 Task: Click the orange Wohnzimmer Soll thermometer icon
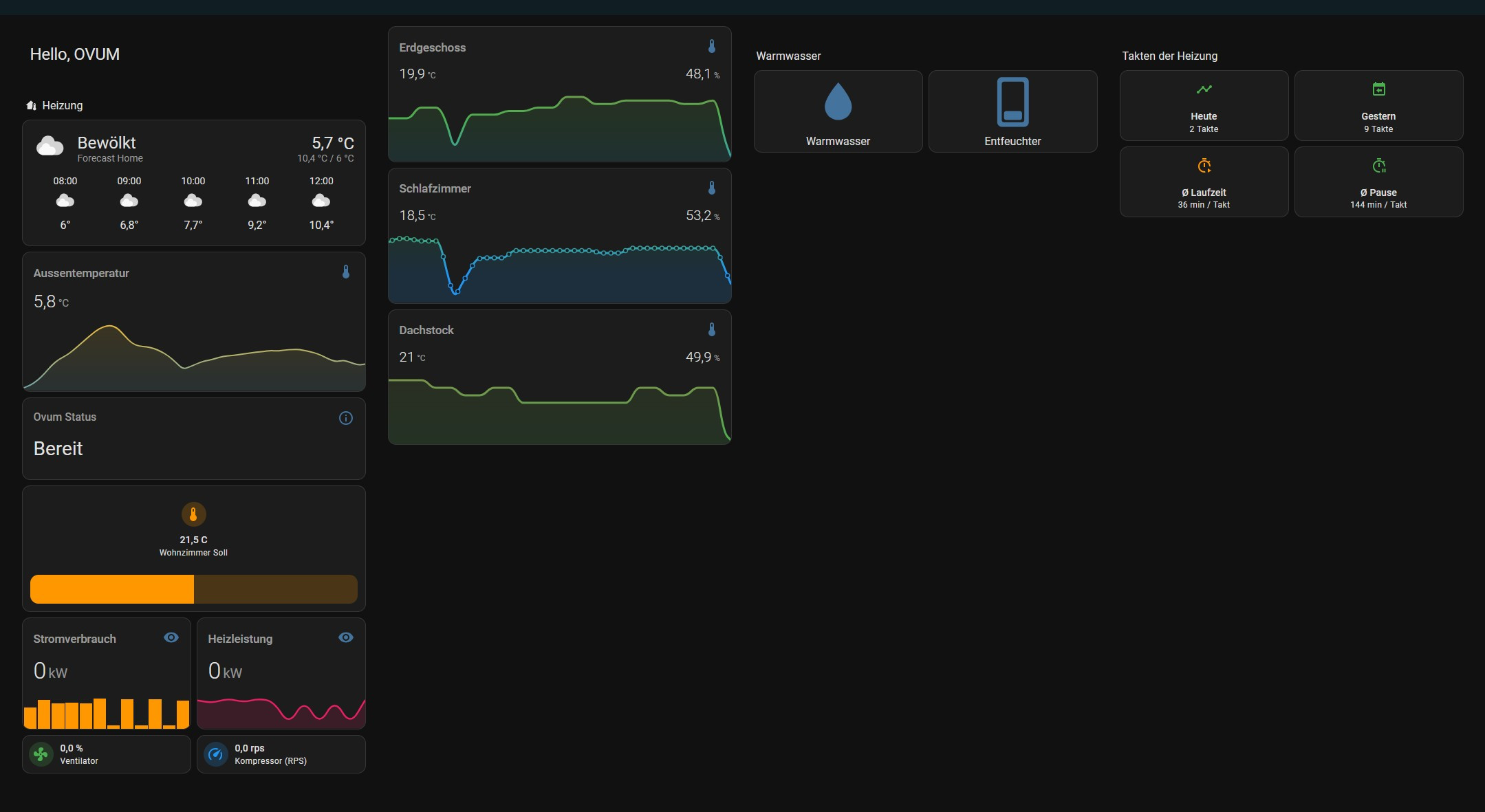click(193, 514)
